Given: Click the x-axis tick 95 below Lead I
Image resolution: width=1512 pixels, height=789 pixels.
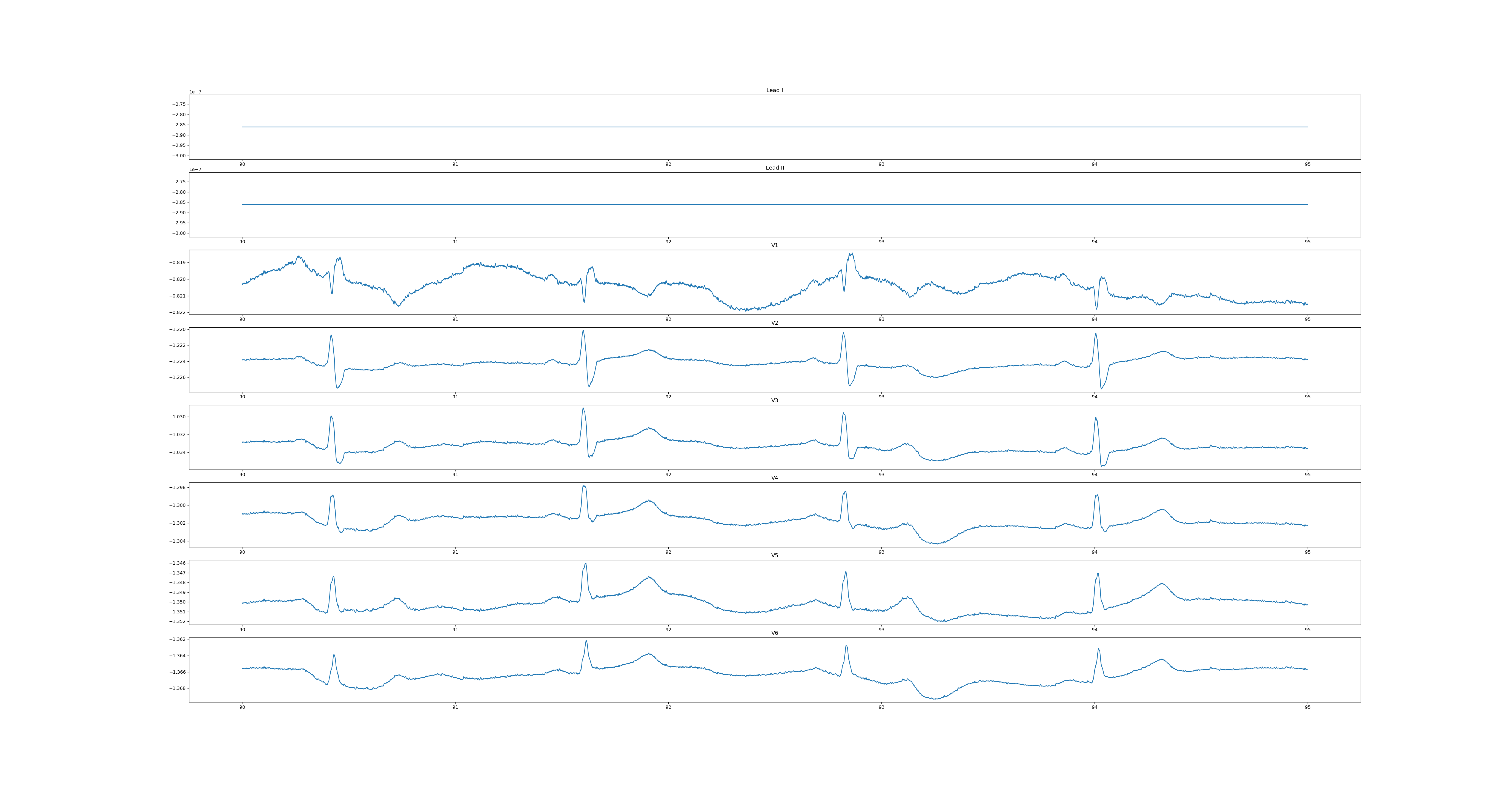Looking at the screenshot, I should (1307, 164).
